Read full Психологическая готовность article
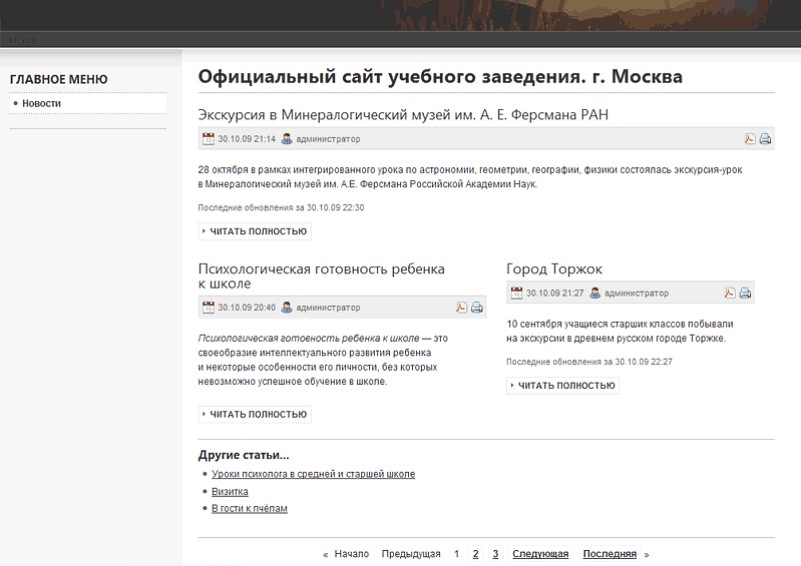 (255, 414)
